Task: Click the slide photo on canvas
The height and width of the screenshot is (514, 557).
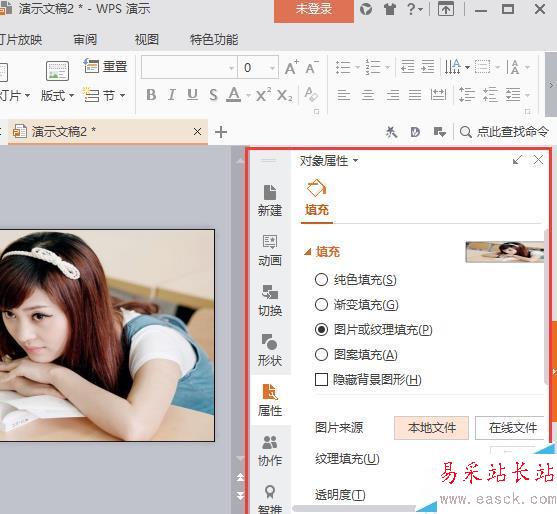Action: (107, 335)
